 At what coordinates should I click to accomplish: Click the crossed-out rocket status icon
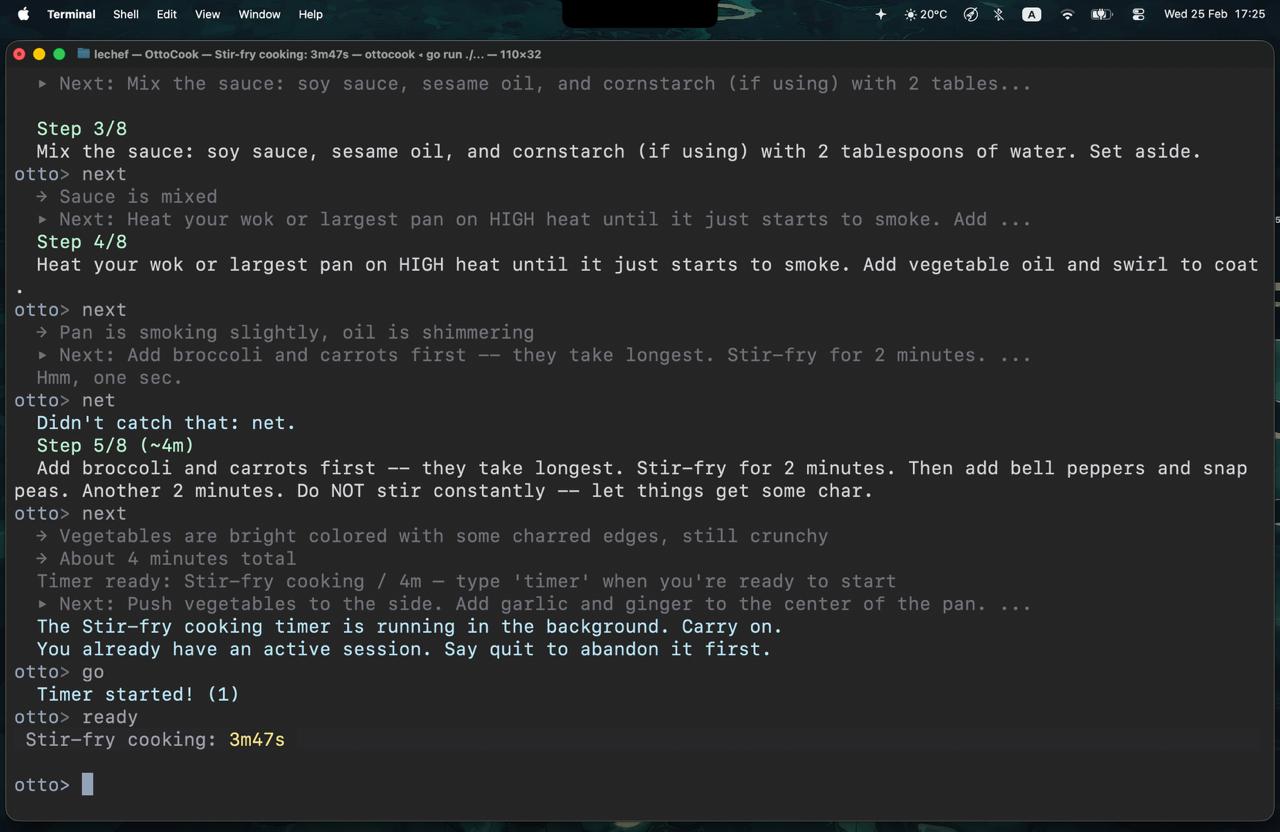click(970, 14)
